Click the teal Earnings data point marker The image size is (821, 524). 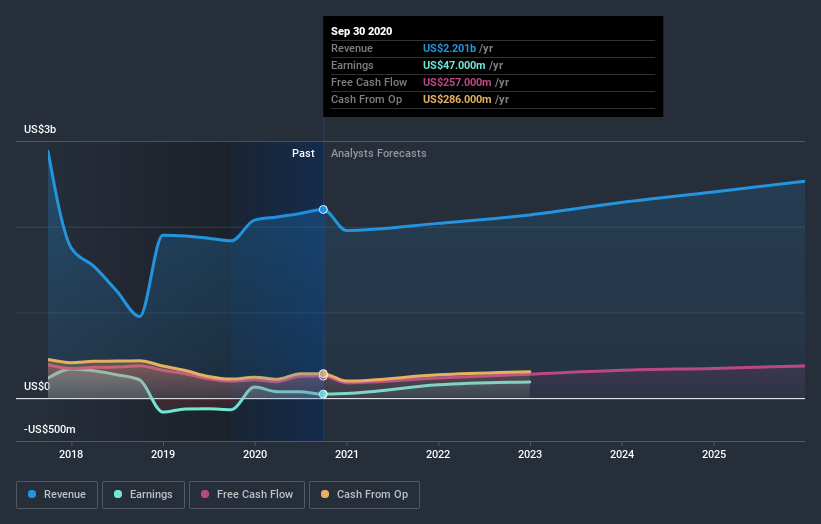323,394
